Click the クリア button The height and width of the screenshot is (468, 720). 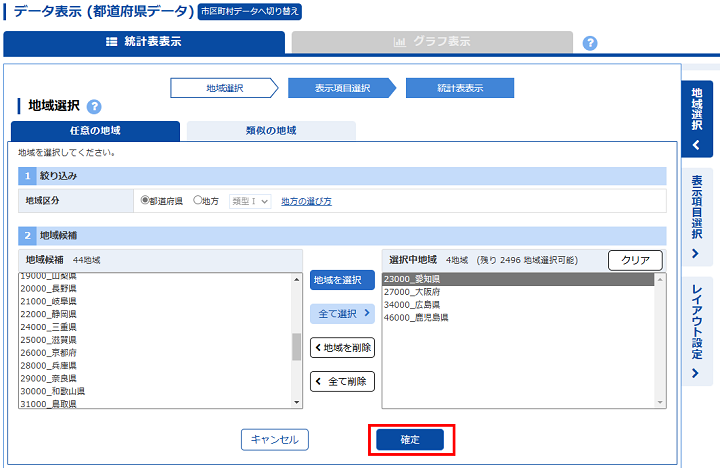tap(635, 260)
